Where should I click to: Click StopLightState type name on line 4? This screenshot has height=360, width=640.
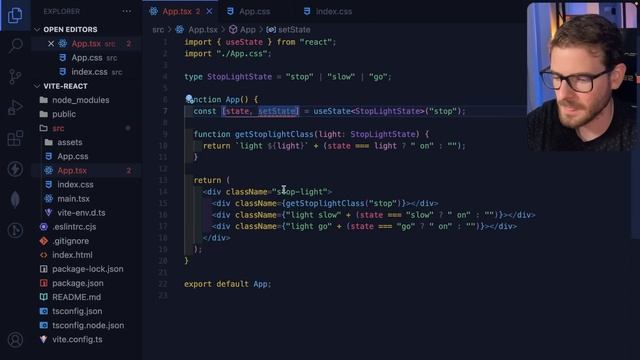point(239,77)
